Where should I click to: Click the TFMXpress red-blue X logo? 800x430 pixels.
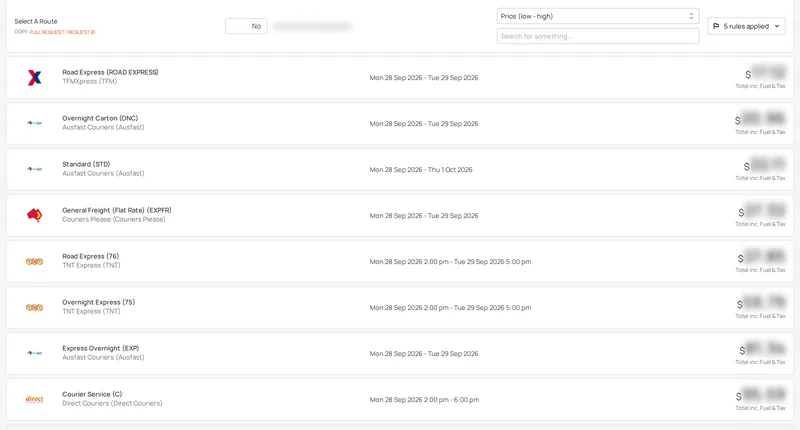(x=34, y=78)
